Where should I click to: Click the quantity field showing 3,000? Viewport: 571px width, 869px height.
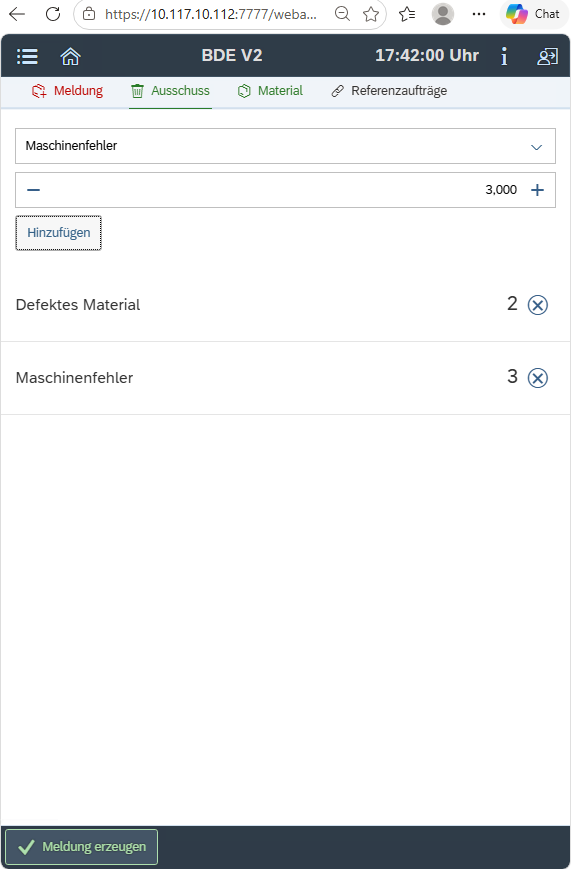pyautogui.click(x=285, y=190)
